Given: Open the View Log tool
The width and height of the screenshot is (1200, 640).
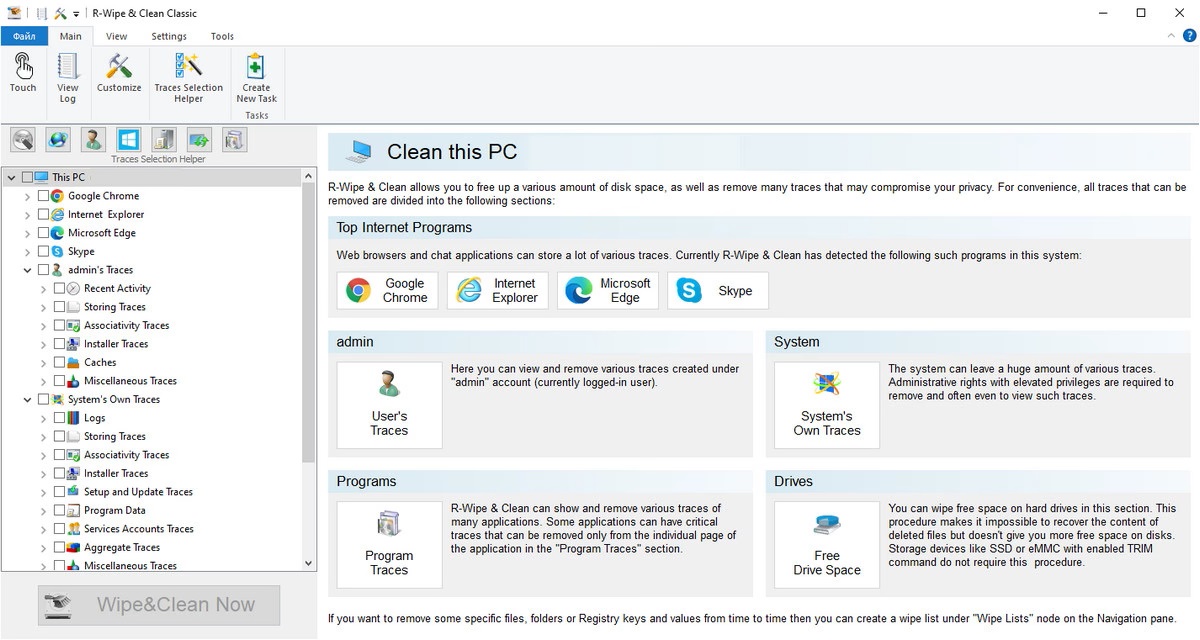Looking at the screenshot, I should point(67,78).
